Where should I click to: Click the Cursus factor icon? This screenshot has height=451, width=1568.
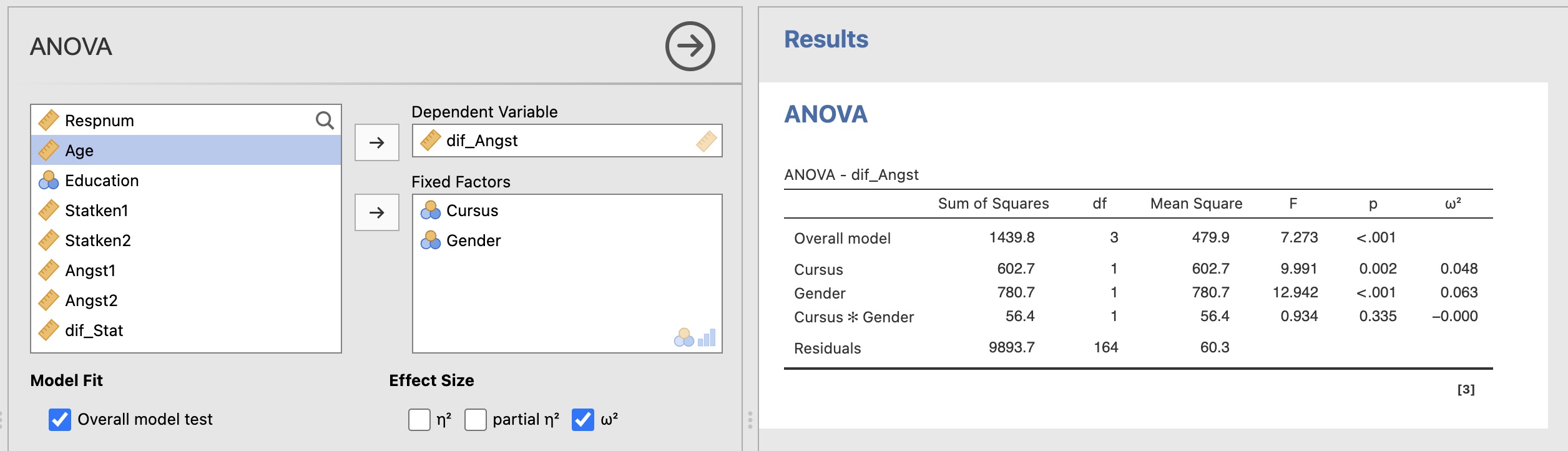click(430, 211)
